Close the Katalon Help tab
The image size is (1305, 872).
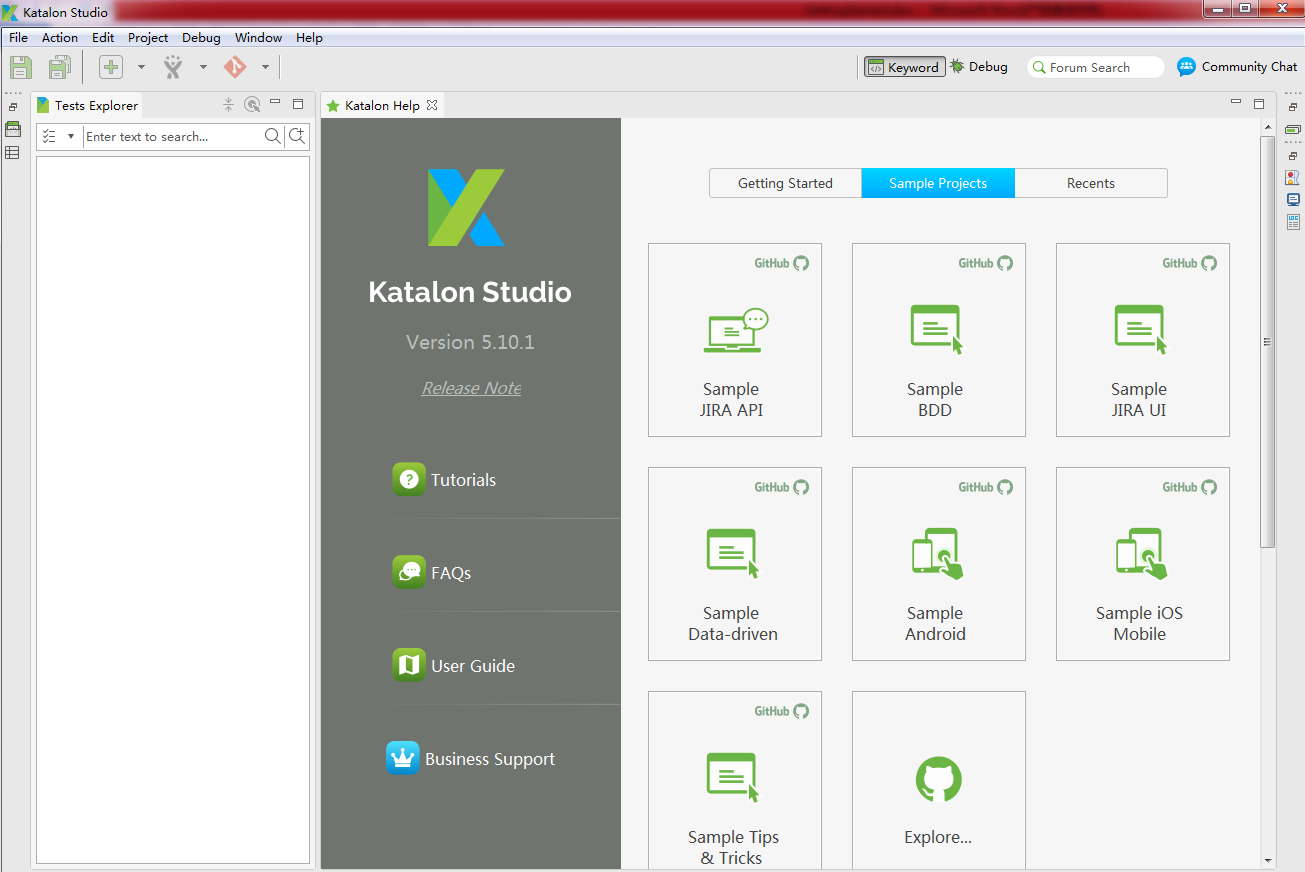pyautogui.click(x=432, y=104)
